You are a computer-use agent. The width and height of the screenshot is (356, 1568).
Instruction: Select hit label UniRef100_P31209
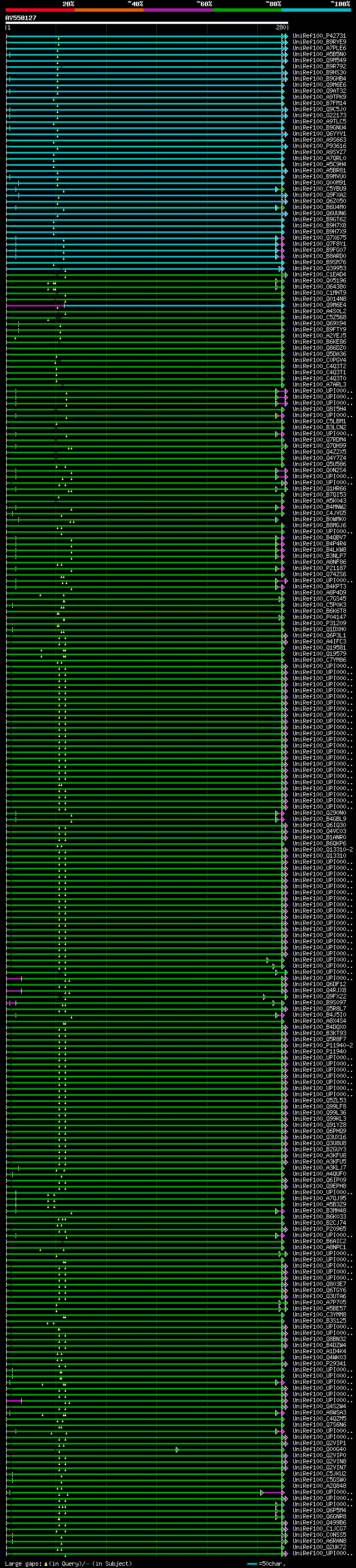point(319,624)
